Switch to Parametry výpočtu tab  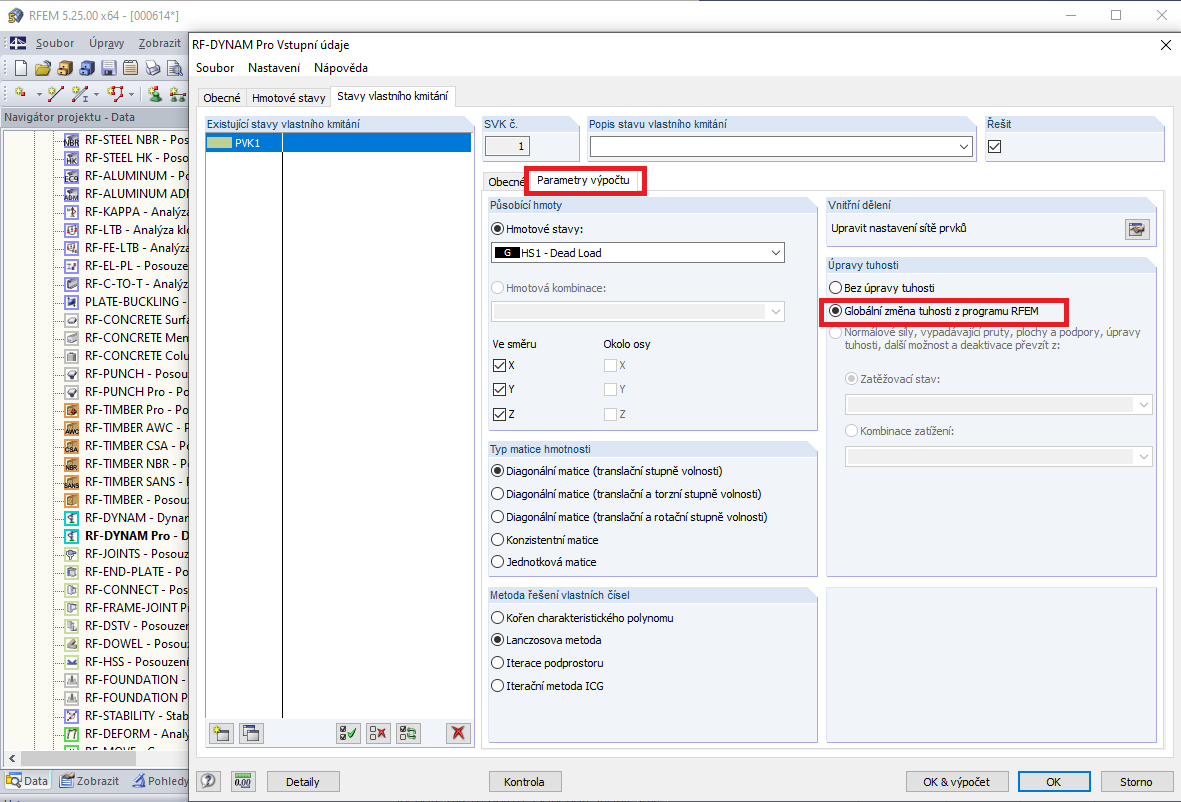583,180
